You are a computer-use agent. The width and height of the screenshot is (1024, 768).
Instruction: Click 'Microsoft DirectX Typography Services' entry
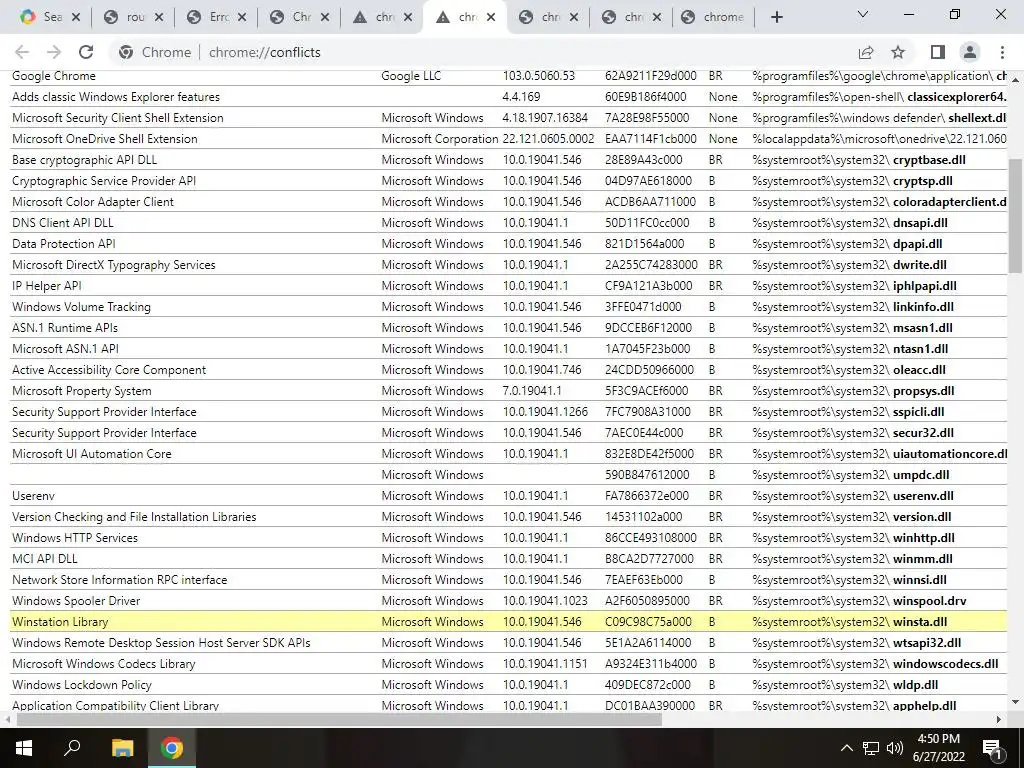point(114,264)
